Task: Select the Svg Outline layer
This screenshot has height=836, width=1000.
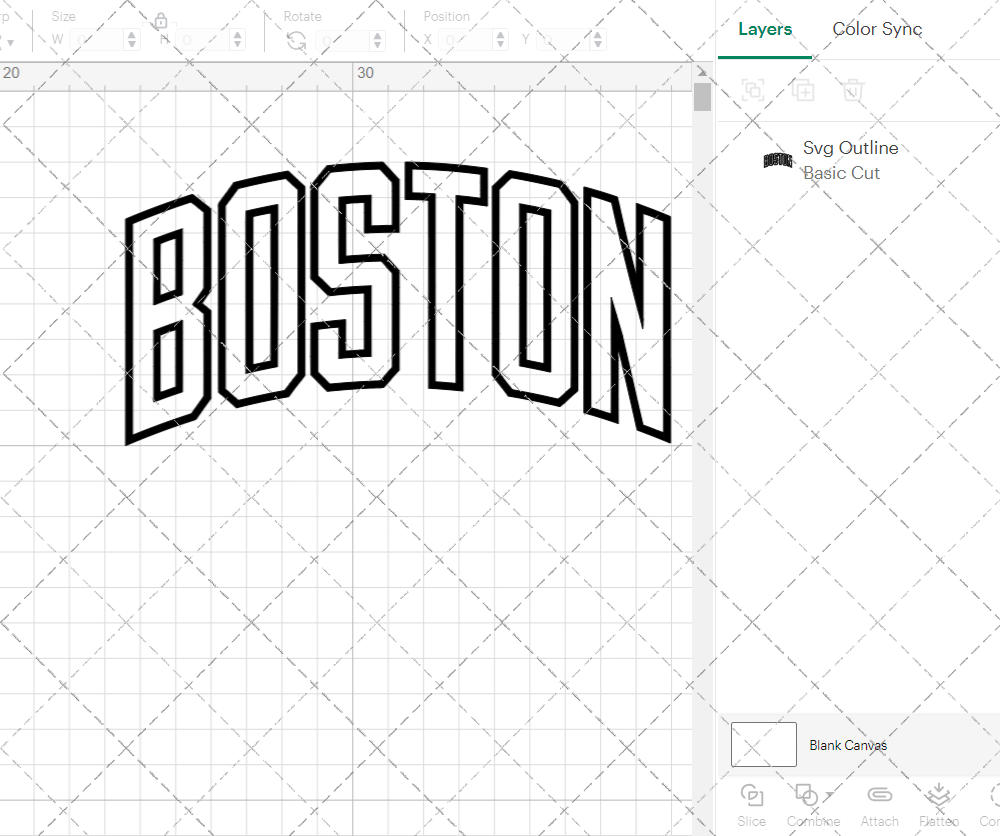Action: (858, 160)
